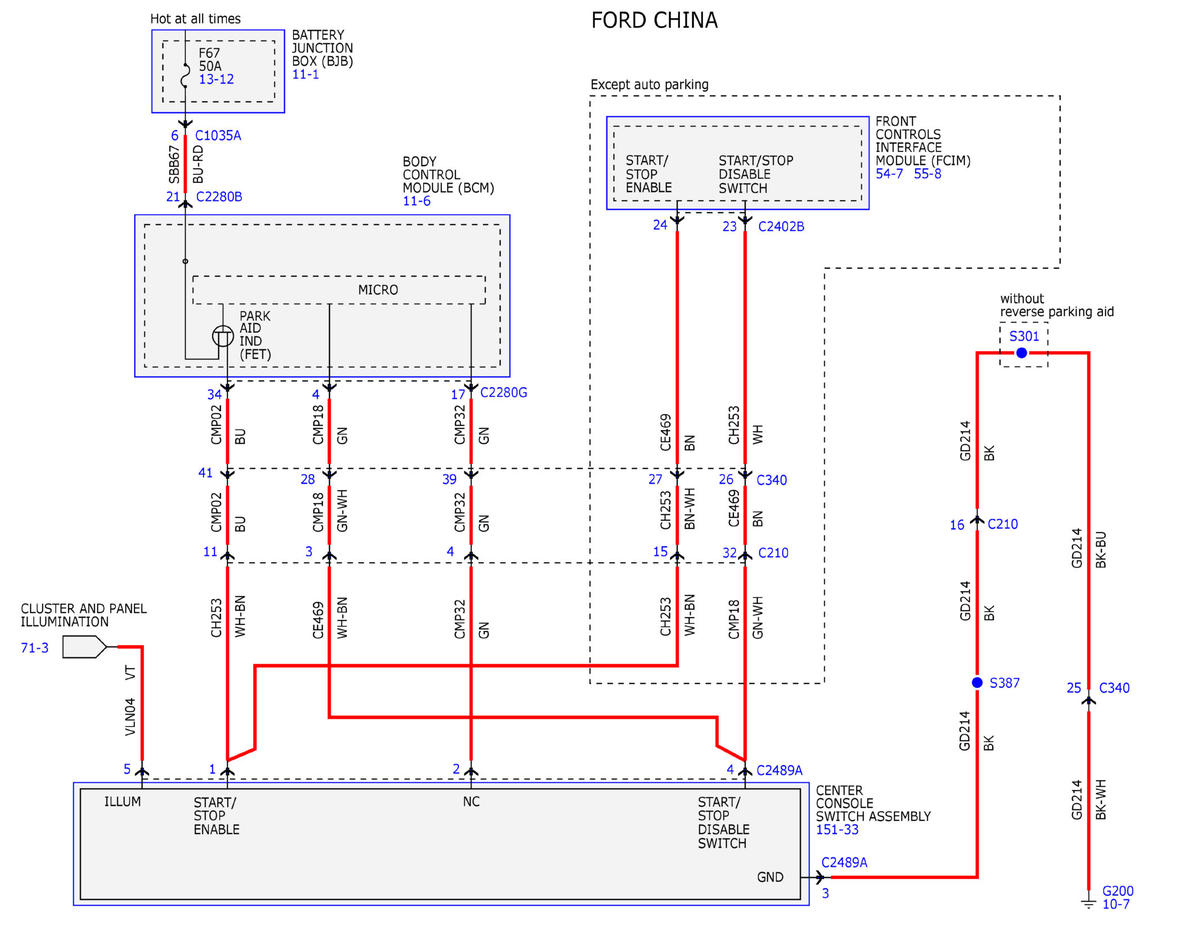This screenshot has width=1200, height=927.
Task: Open ground reference 10-7
Action: (1115, 905)
